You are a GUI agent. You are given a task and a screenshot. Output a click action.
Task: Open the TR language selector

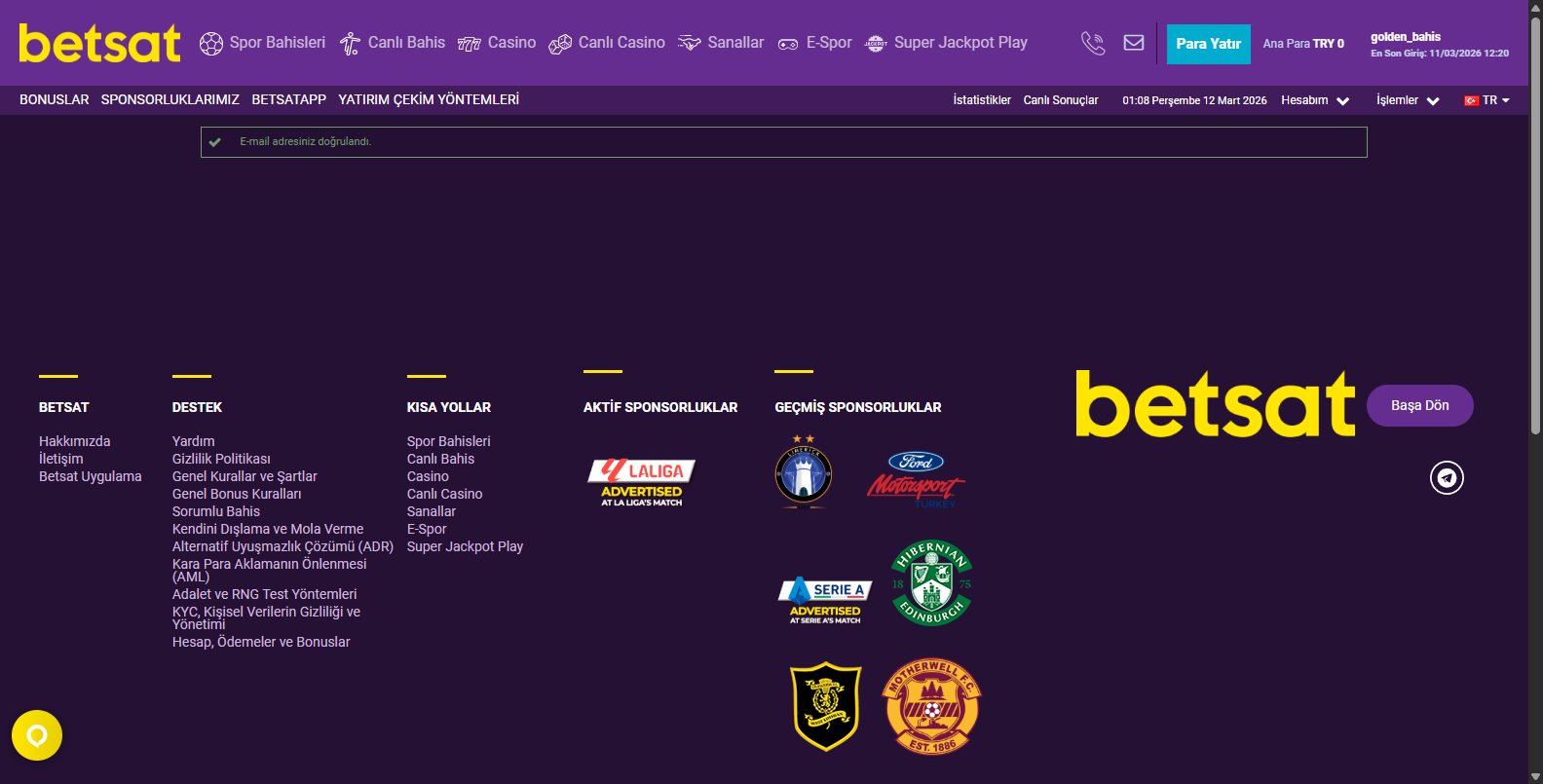[1487, 100]
